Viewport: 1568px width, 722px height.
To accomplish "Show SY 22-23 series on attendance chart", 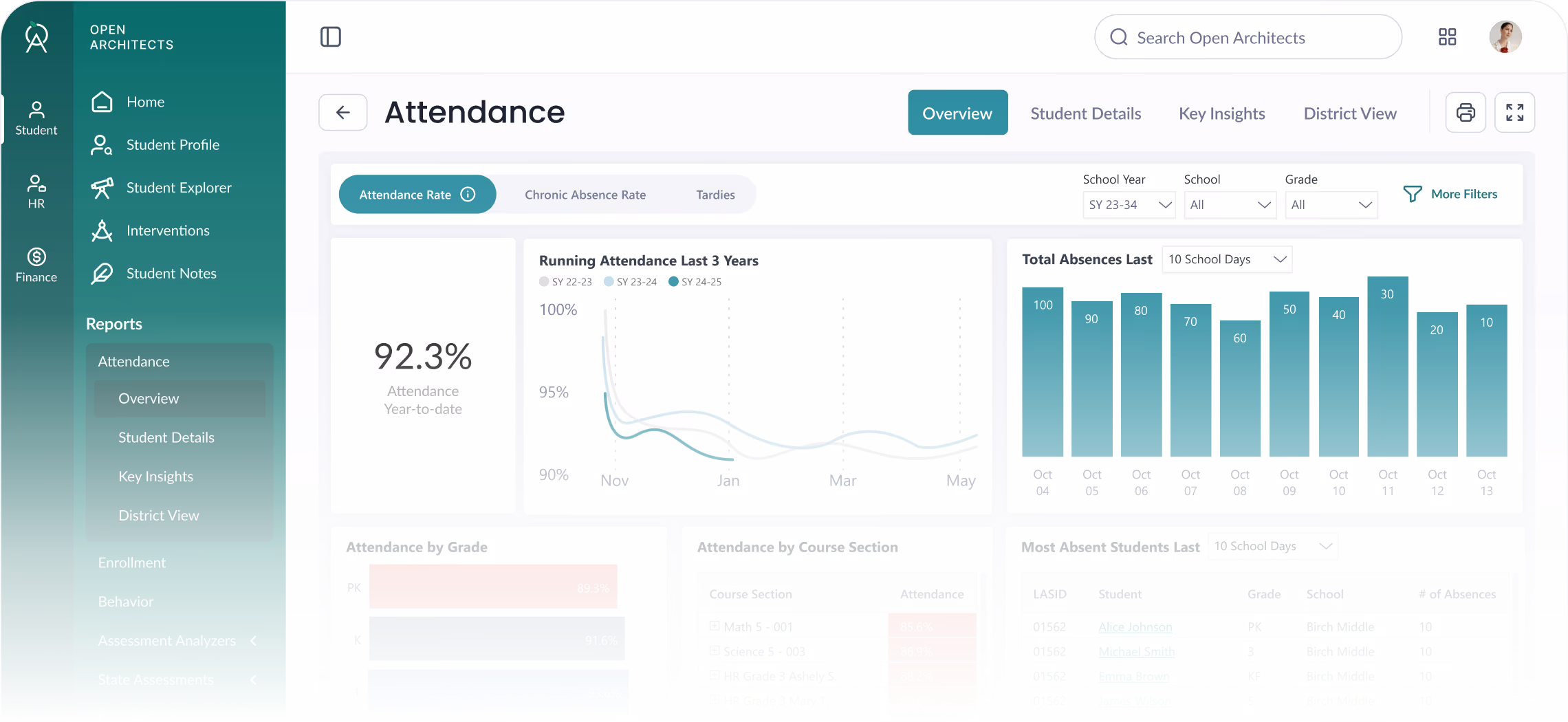I will (x=565, y=281).
